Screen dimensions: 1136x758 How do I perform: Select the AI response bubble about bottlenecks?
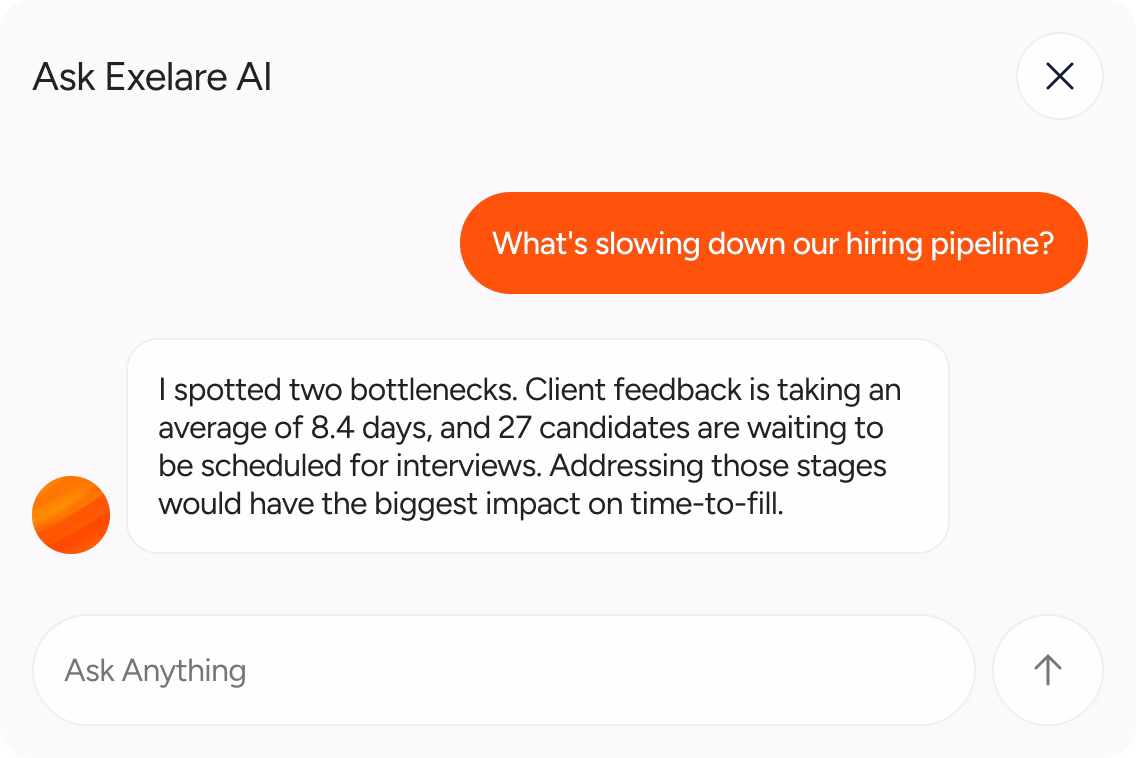pyautogui.click(x=538, y=446)
